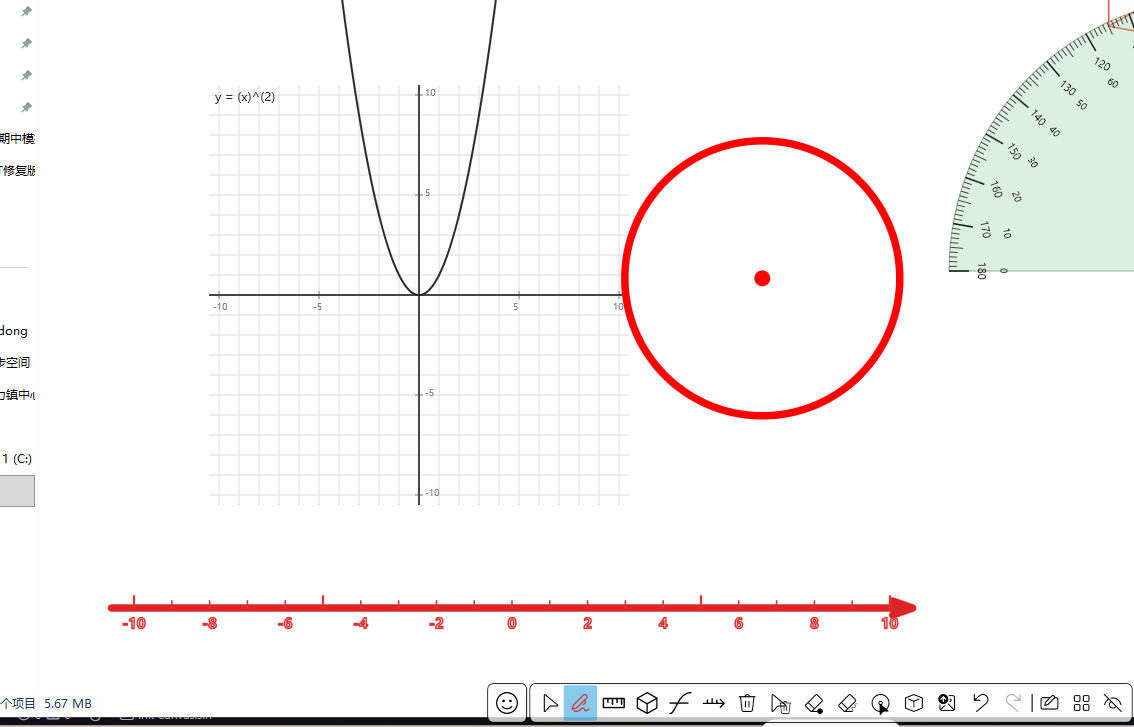
Task: Click the y = (x)^(2) formula label
Action: pyautogui.click(x=244, y=97)
